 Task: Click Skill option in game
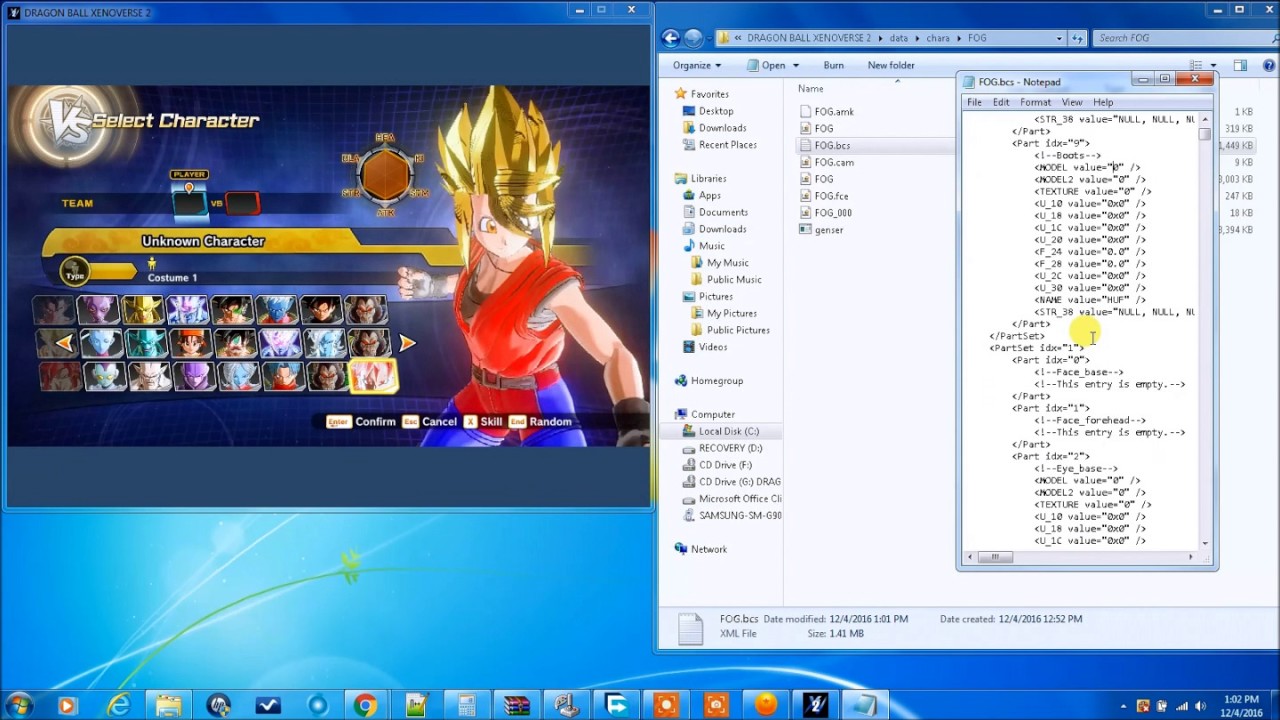pyautogui.click(x=483, y=422)
